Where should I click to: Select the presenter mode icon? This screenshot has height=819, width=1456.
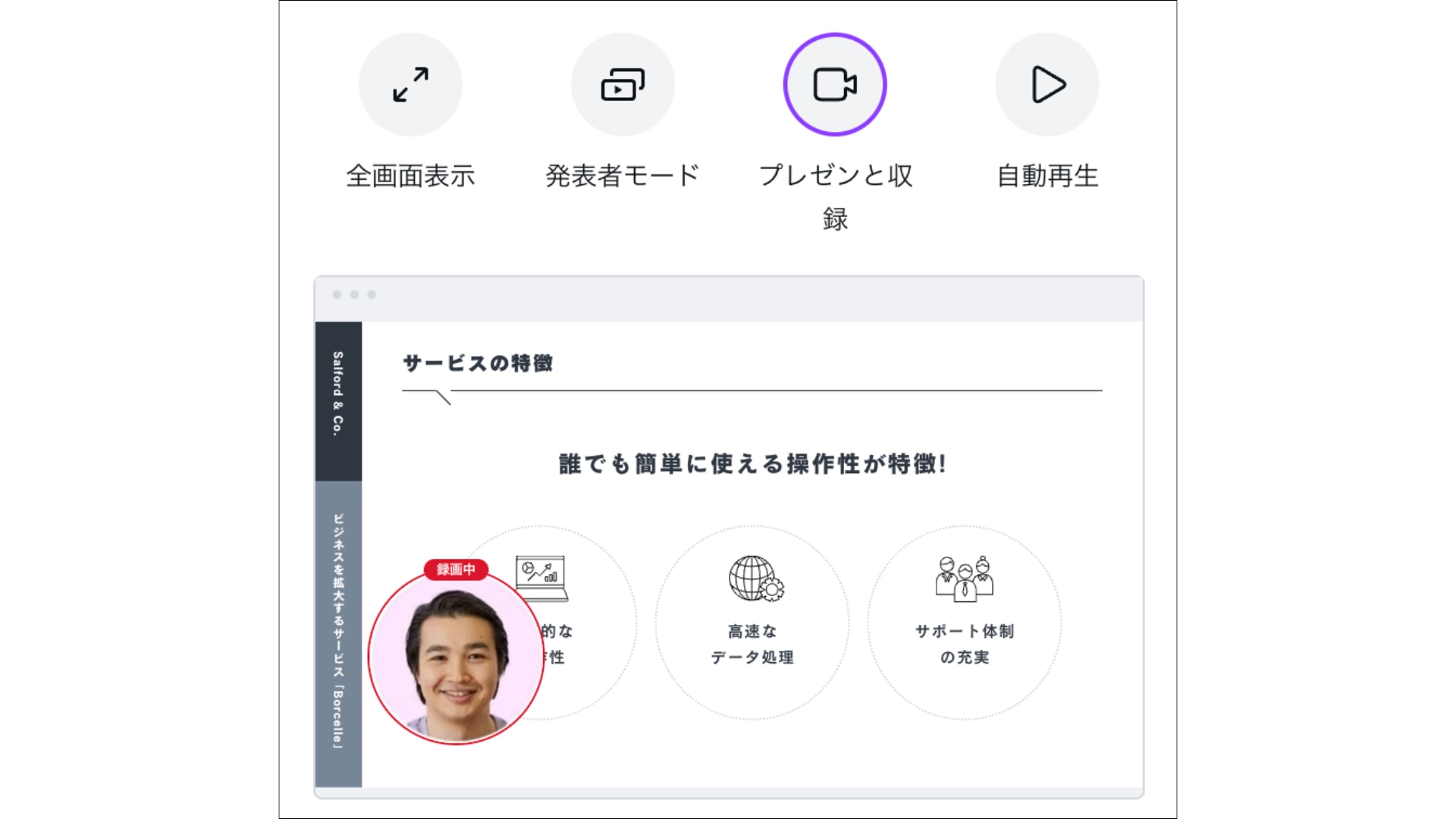click(x=623, y=84)
